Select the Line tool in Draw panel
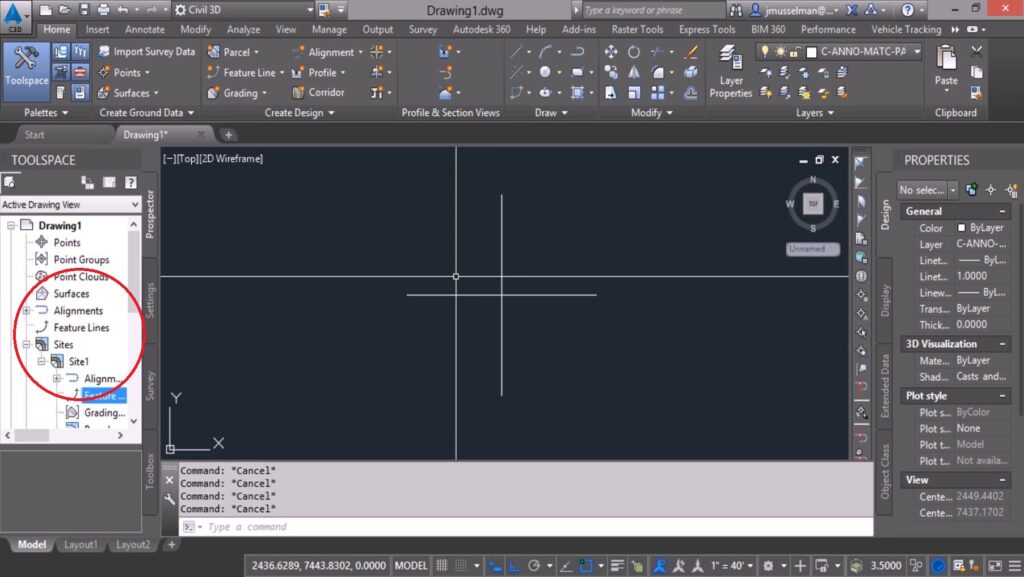Viewport: 1024px width, 577px height. tap(516, 52)
